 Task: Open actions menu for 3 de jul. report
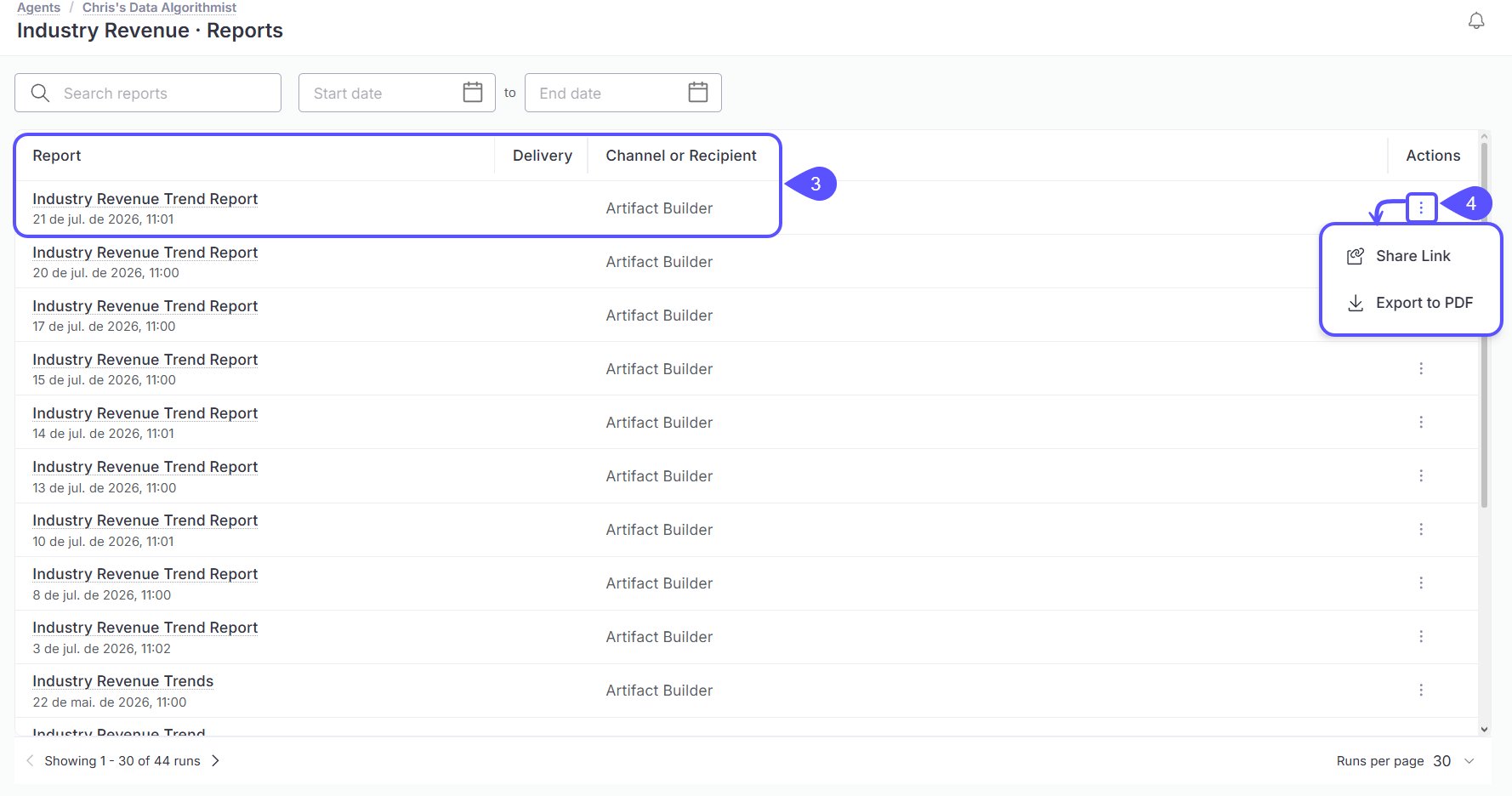(x=1421, y=636)
